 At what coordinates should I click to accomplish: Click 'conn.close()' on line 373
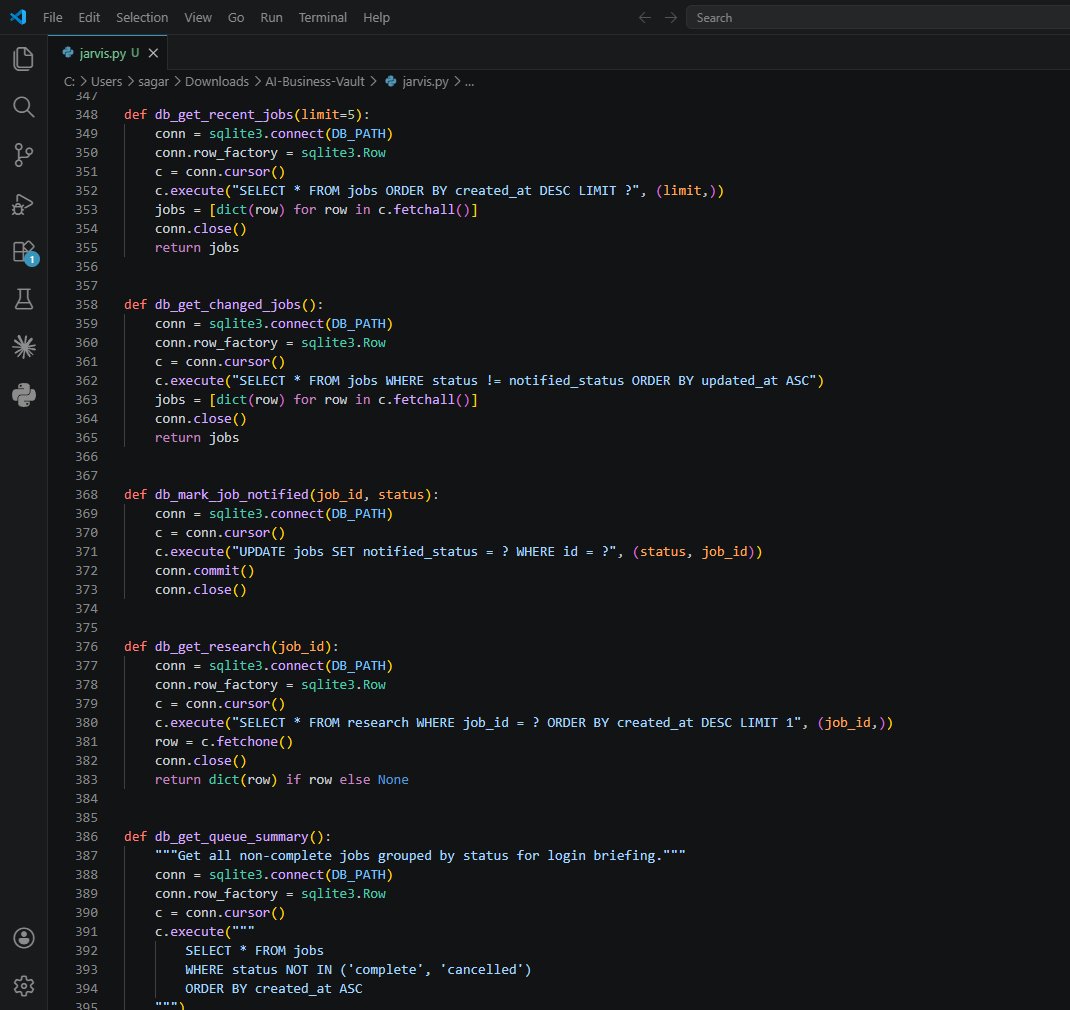201,590
